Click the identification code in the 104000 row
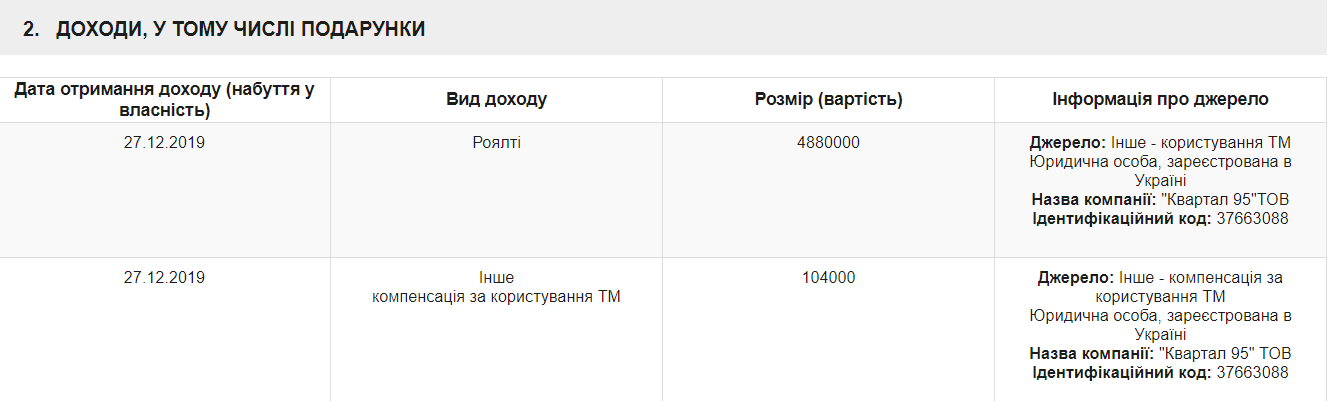 (x=1252, y=373)
